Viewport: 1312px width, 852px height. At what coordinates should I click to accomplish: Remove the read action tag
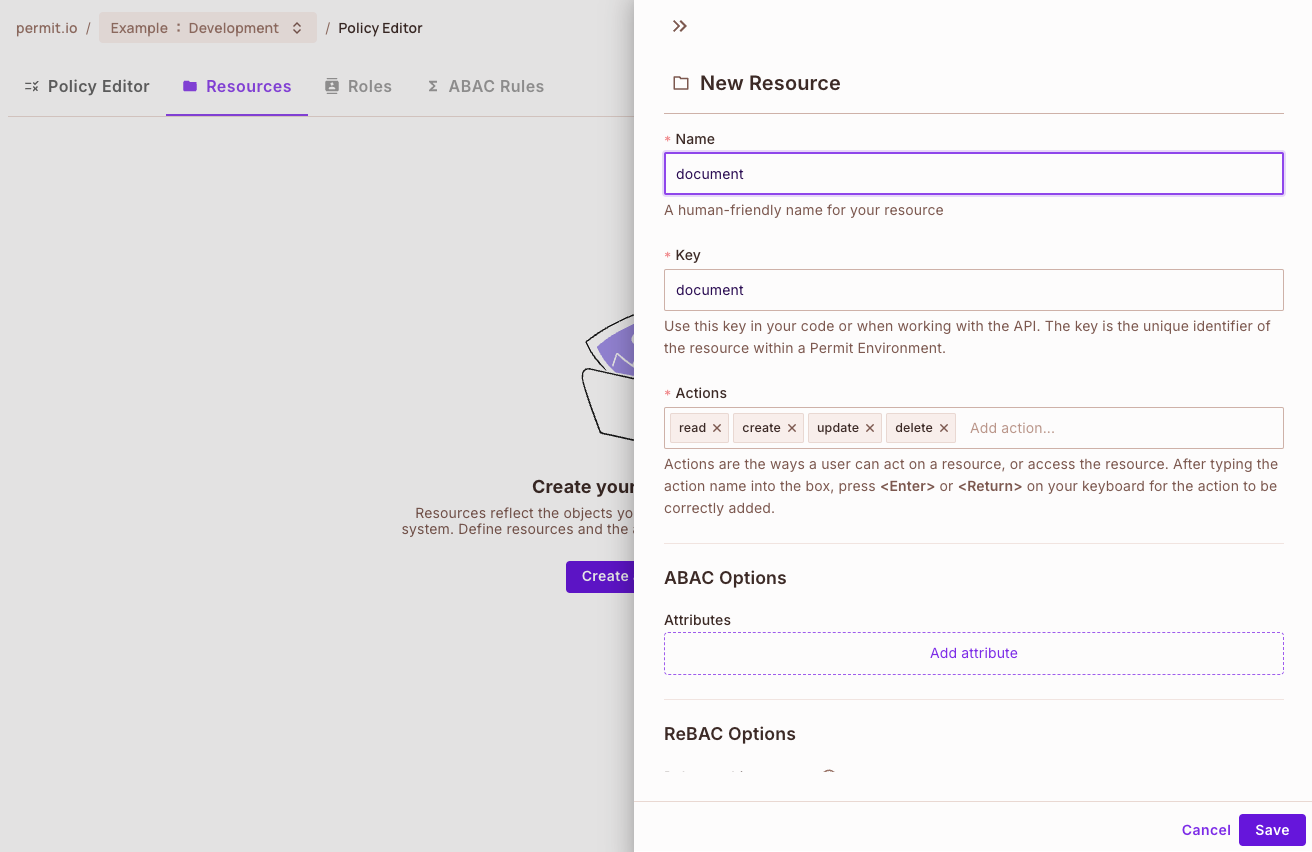tap(717, 427)
